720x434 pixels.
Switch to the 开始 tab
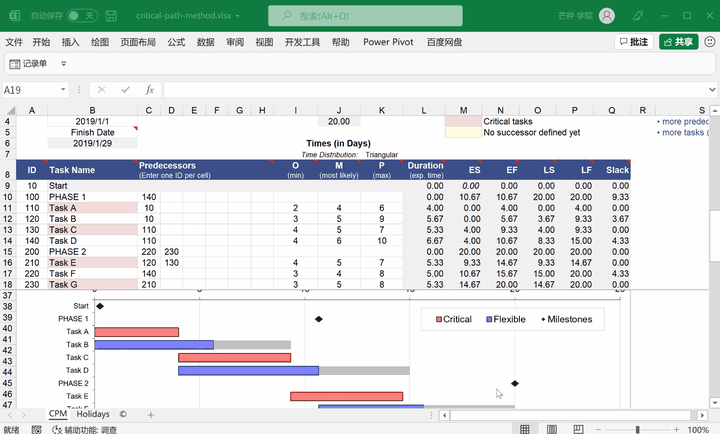(41, 42)
